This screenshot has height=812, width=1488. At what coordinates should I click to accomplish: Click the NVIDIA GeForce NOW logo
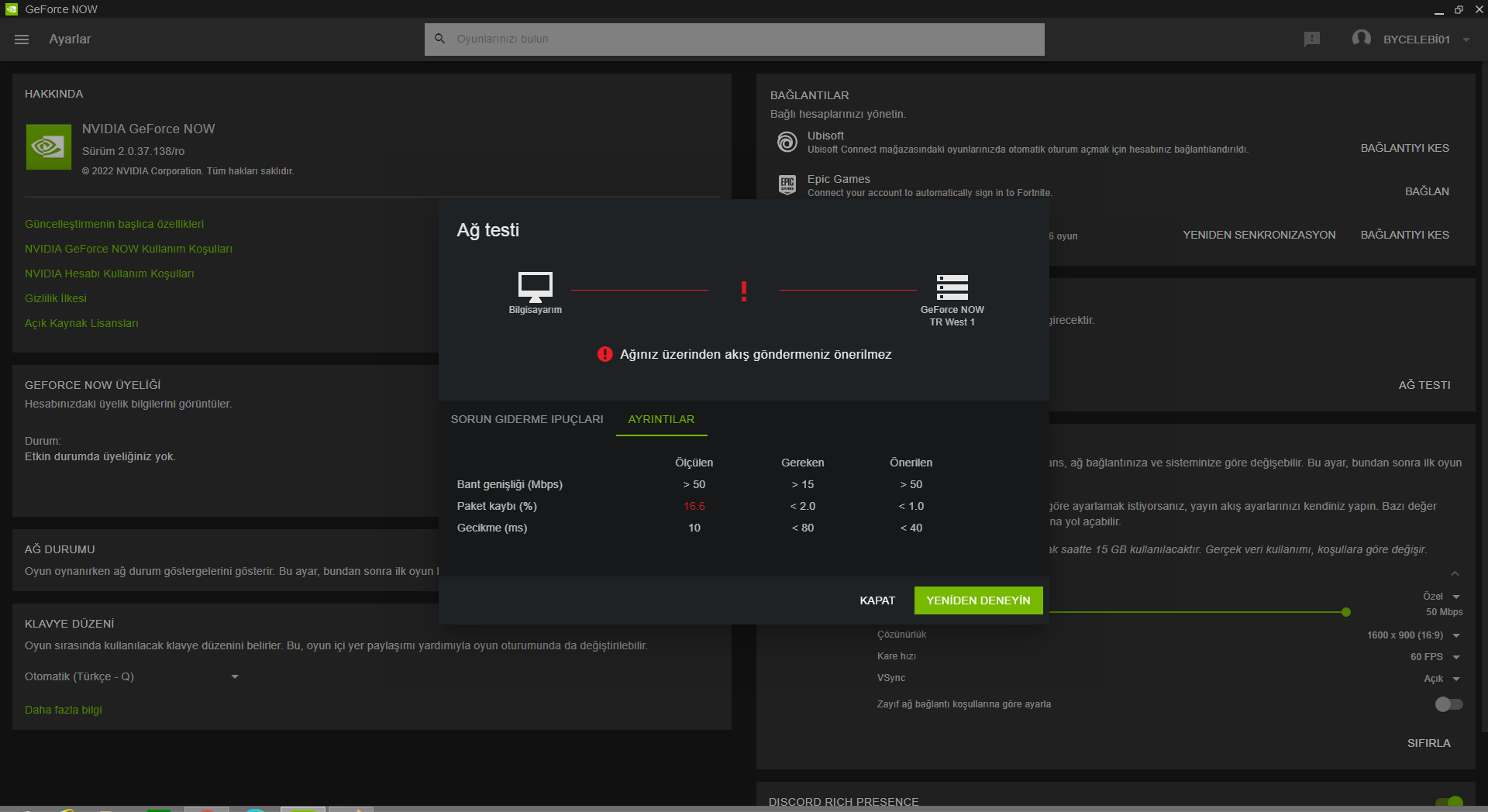point(48,147)
